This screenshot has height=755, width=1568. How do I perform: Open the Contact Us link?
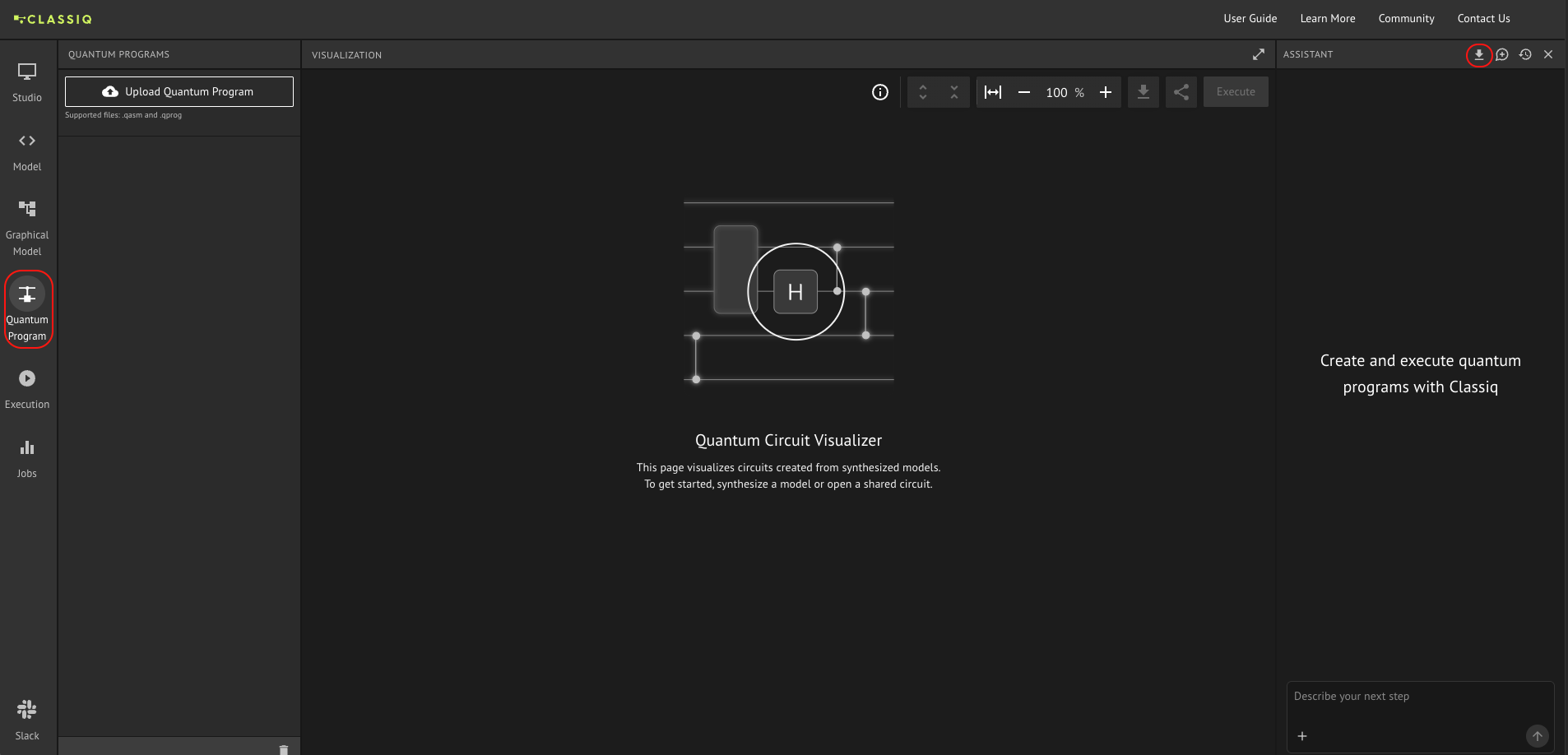point(1483,18)
